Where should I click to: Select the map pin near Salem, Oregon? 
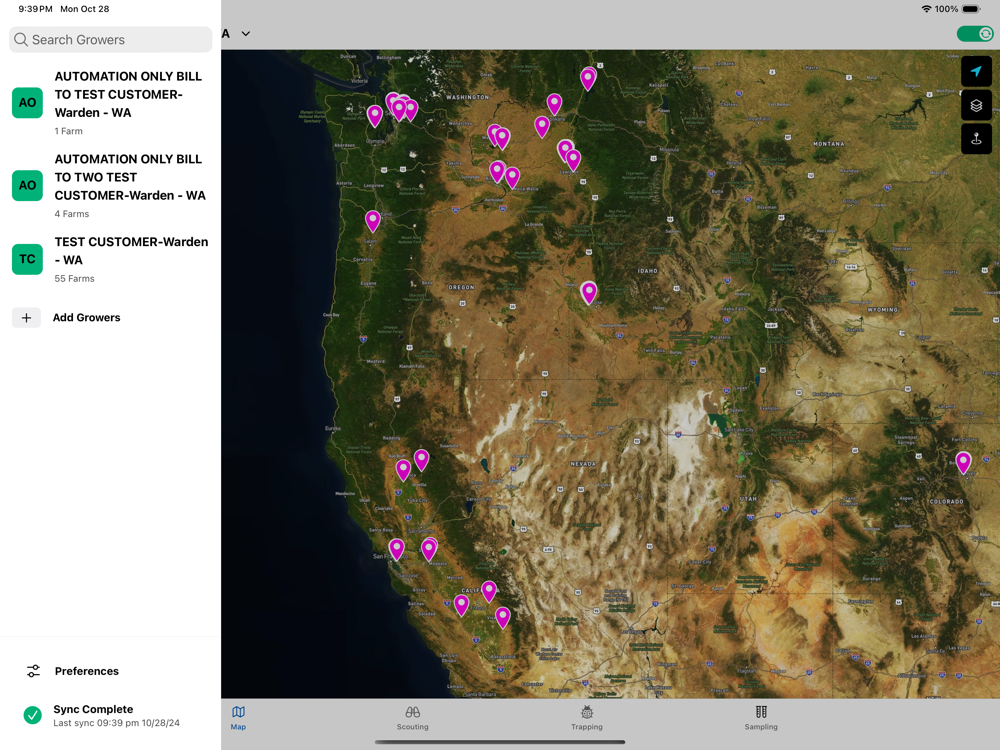[372, 221]
